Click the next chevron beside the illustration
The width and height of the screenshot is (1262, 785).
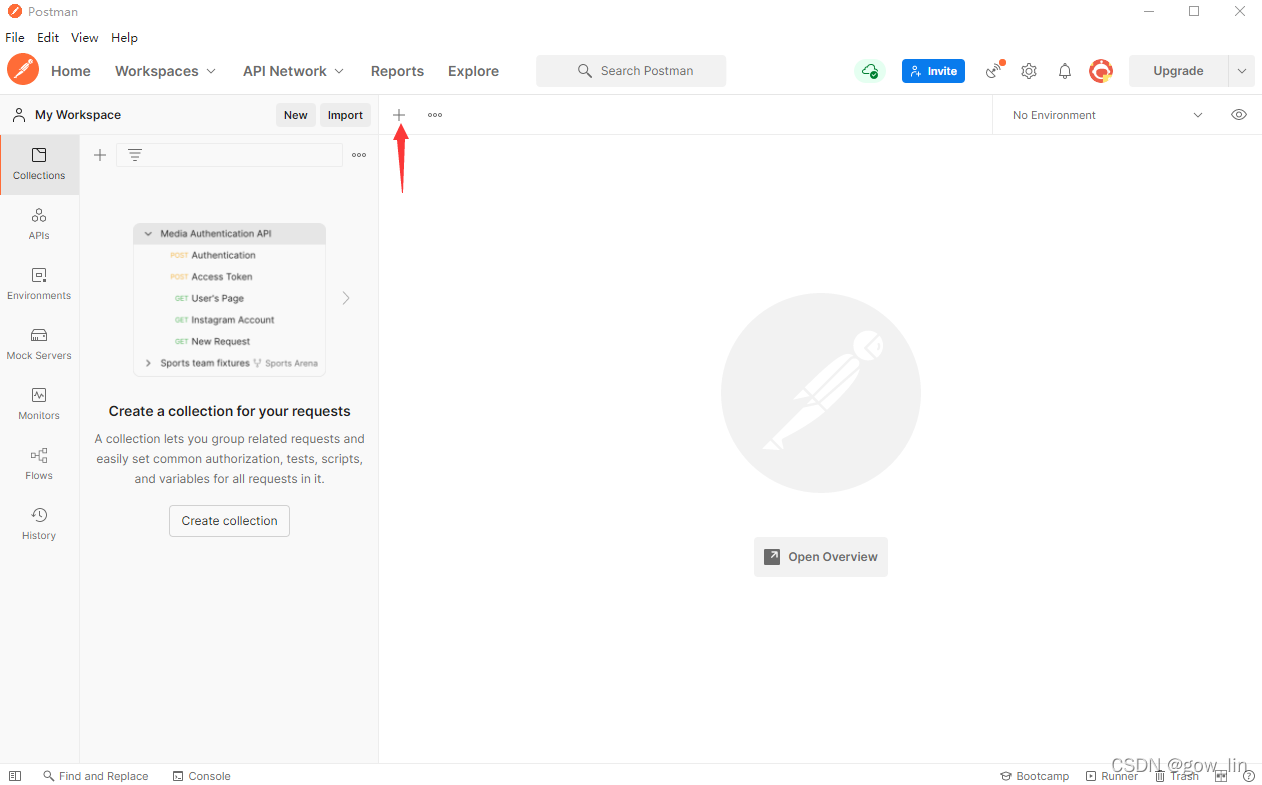tap(346, 298)
